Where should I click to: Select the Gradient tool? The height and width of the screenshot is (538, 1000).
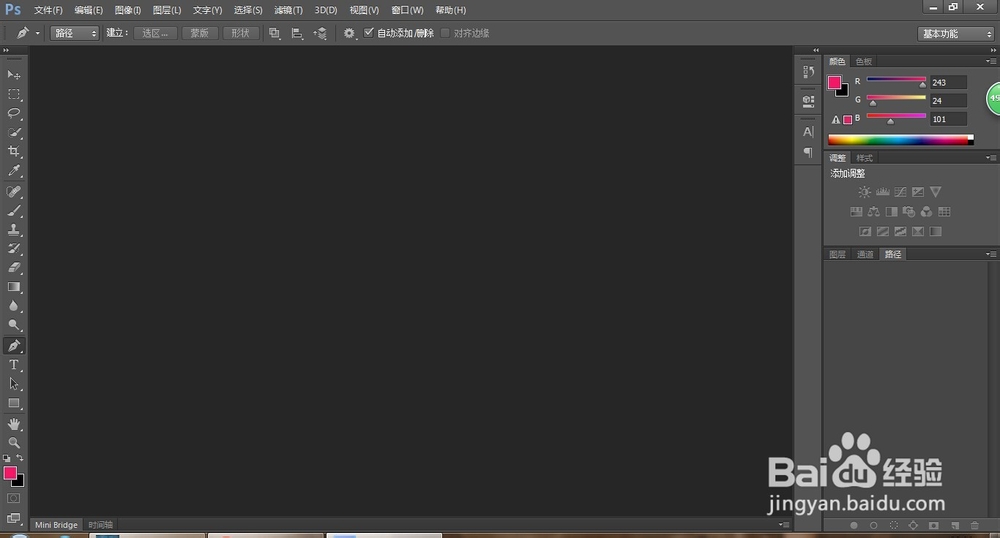(x=13, y=287)
